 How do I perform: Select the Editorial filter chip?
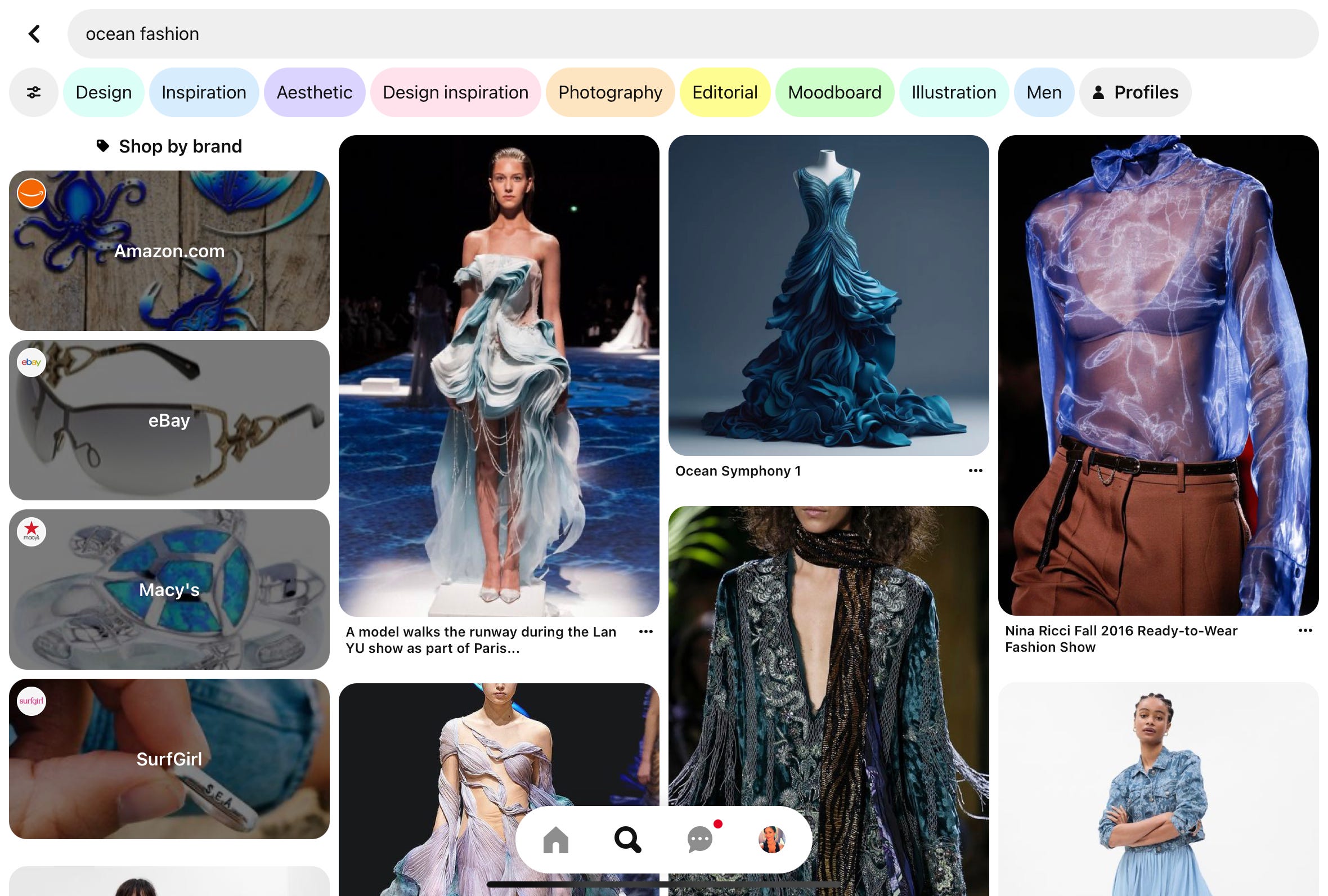[725, 92]
